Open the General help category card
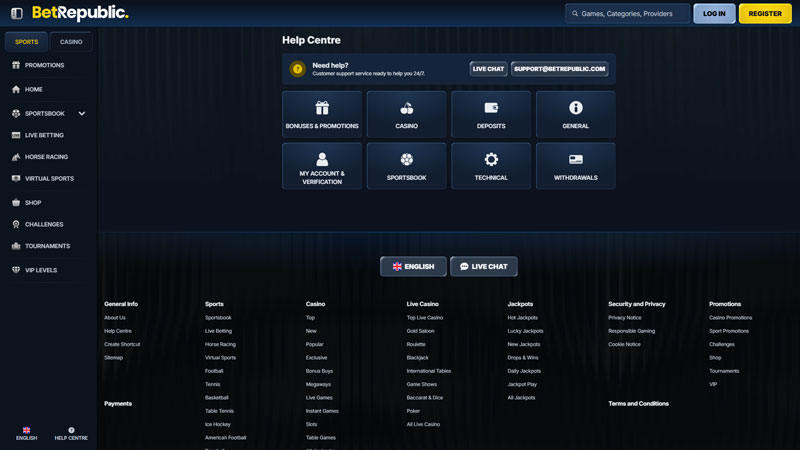This screenshot has width=800, height=450. pos(576,114)
